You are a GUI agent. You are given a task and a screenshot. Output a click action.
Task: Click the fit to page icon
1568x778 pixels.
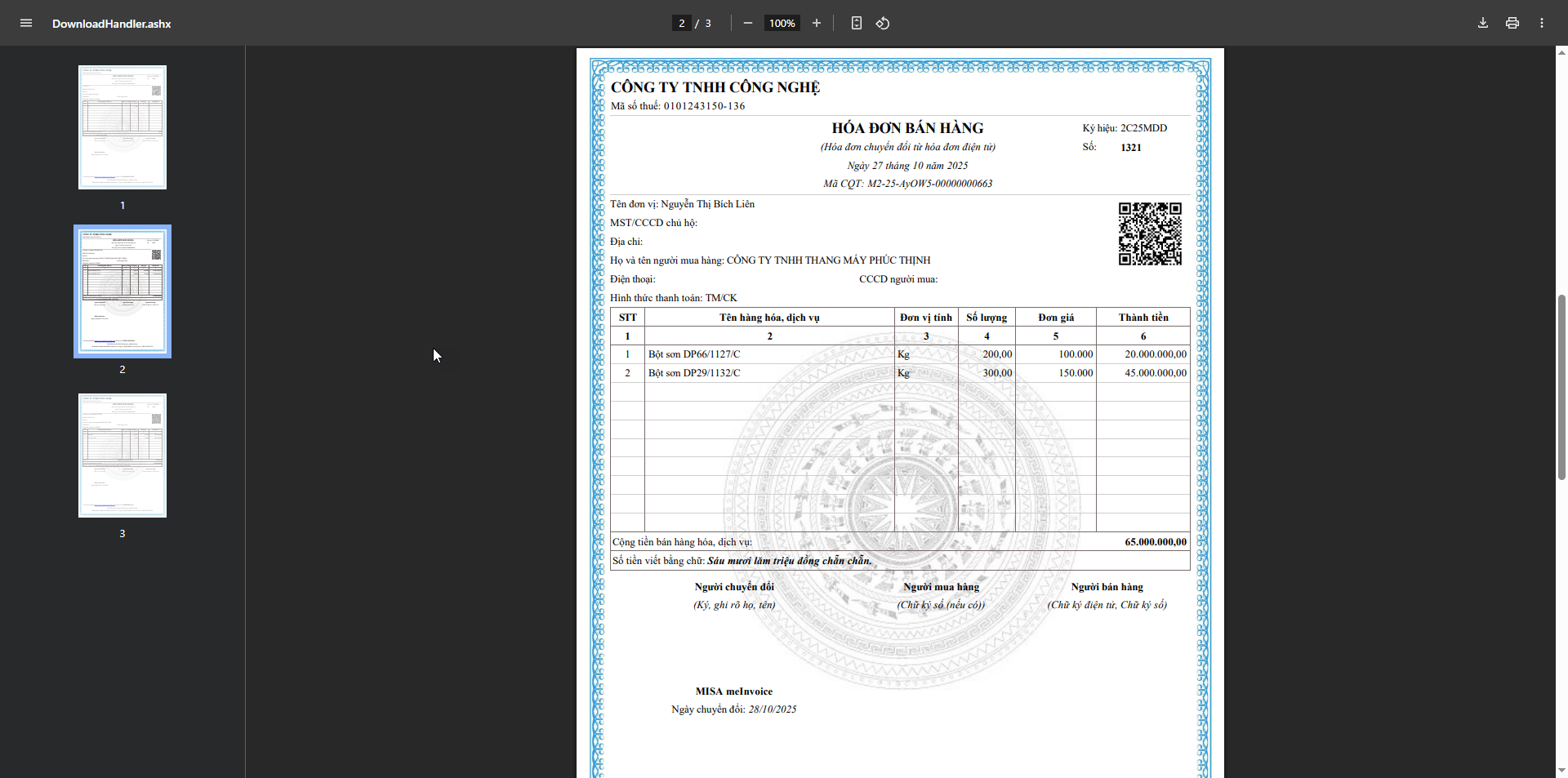pyautogui.click(x=856, y=23)
